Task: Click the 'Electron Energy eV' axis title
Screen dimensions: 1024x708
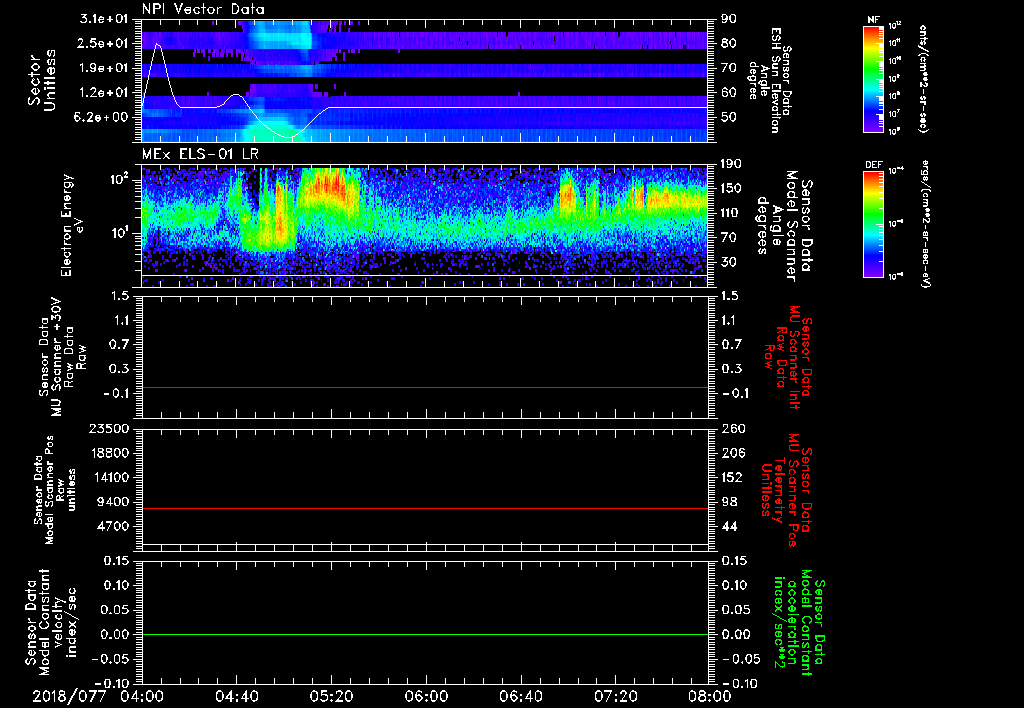Action: [x=74, y=225]
